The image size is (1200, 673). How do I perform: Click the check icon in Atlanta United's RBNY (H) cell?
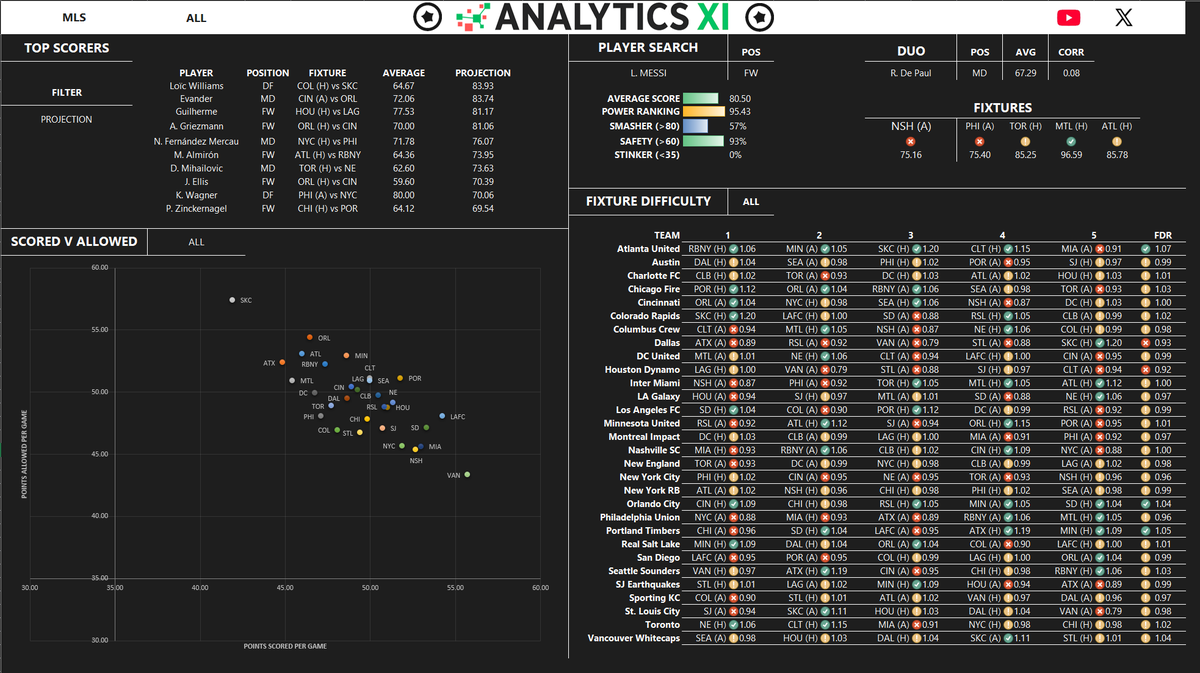pyautogui.click(x=732, y=248)
